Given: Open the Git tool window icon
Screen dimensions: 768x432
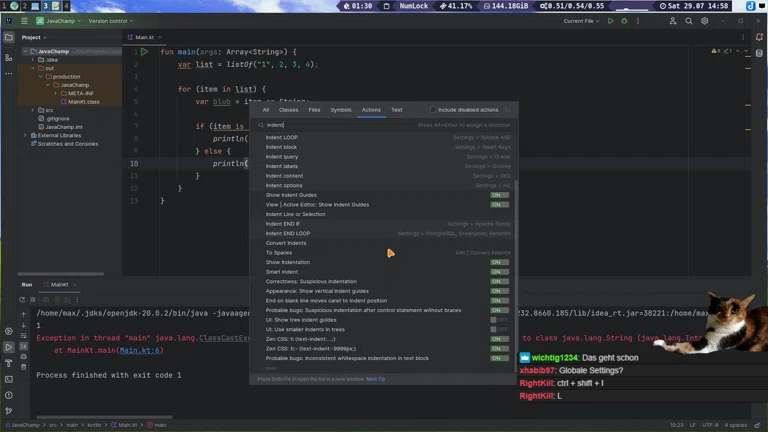Looking at the screenshot, I should [x=9, y=410].
